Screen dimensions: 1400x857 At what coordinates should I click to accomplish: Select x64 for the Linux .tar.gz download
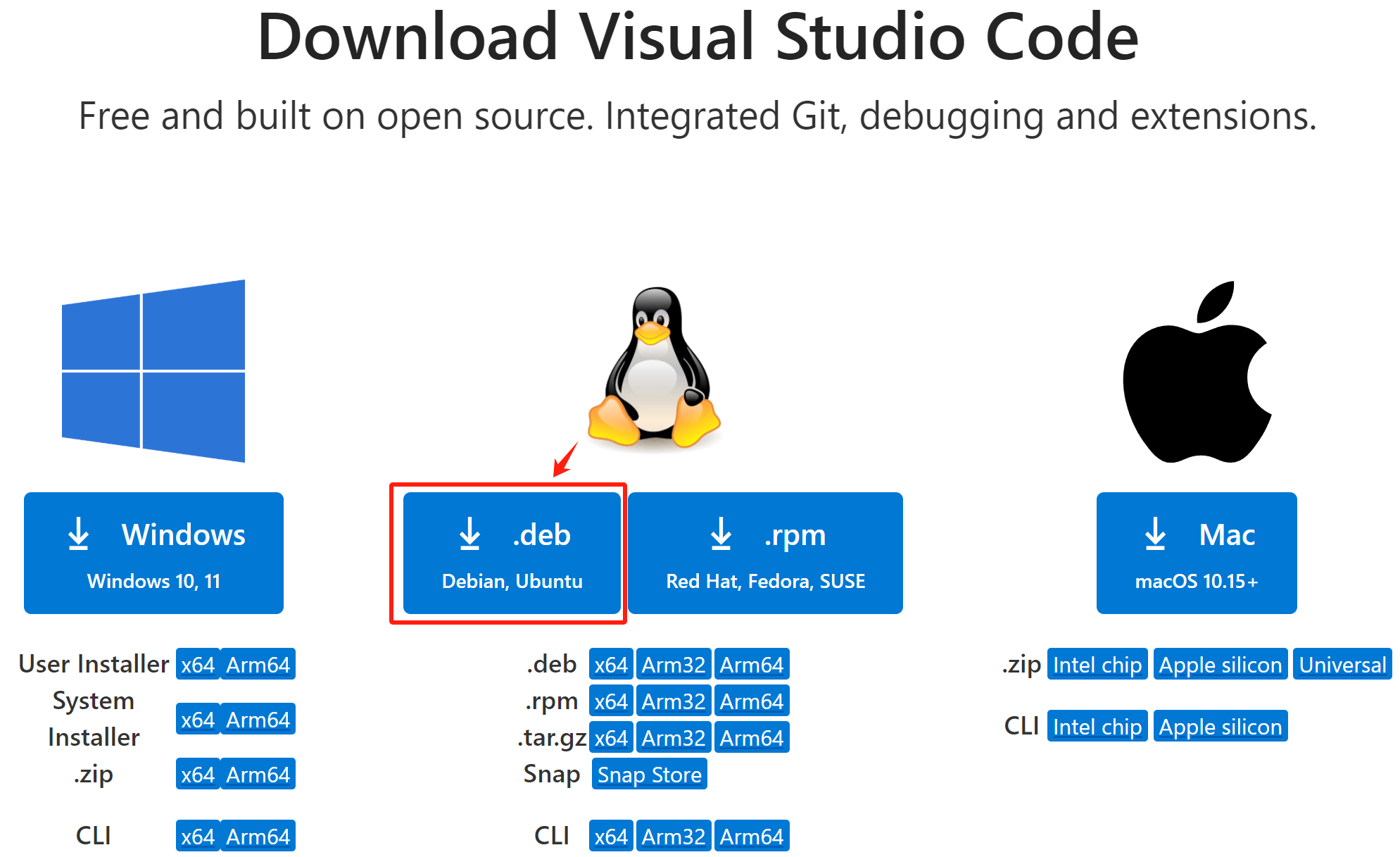(x=611, y=737)
